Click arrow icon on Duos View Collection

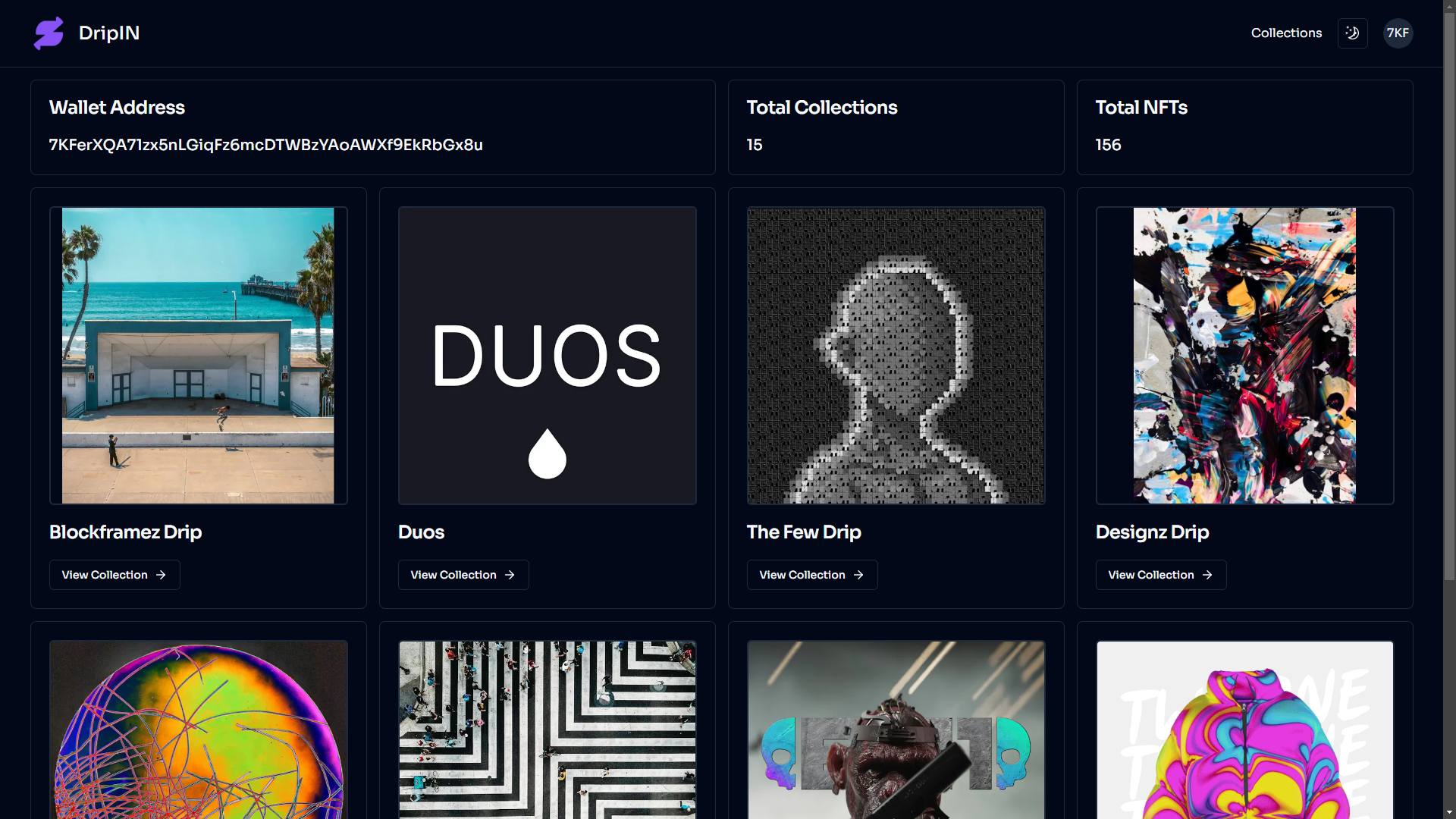tap(510, 575)
